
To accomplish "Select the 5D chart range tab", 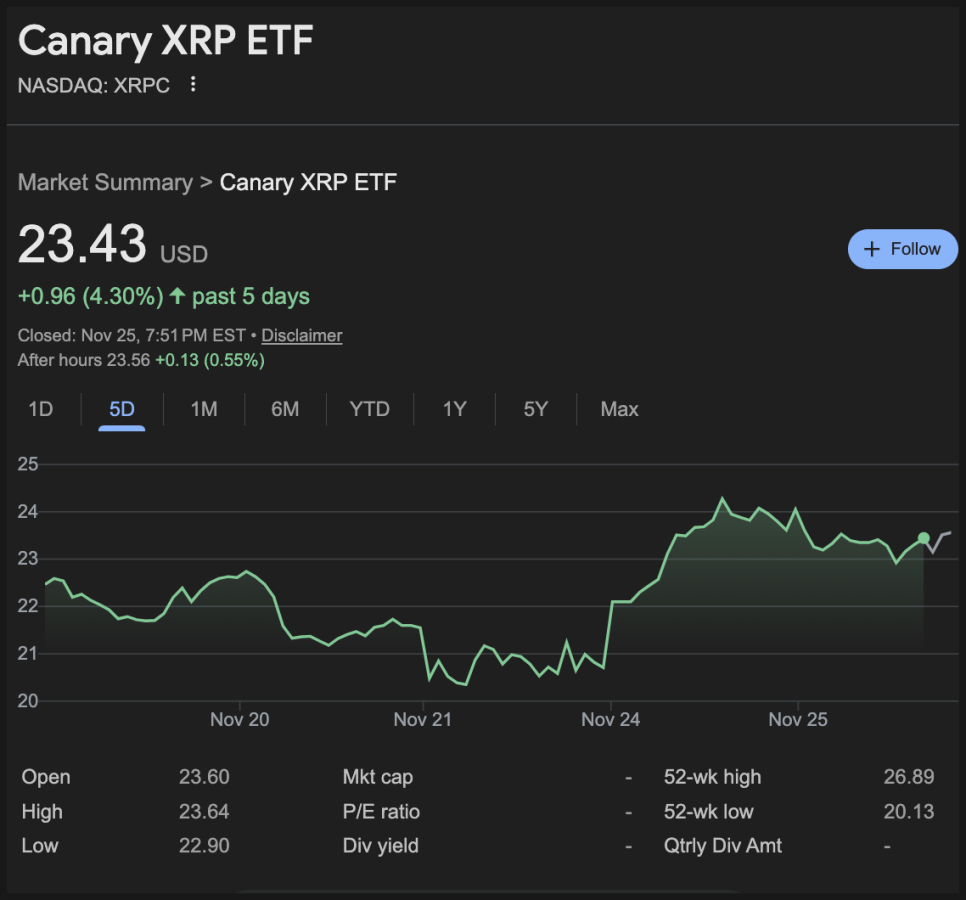I will [x=121, y=409].
